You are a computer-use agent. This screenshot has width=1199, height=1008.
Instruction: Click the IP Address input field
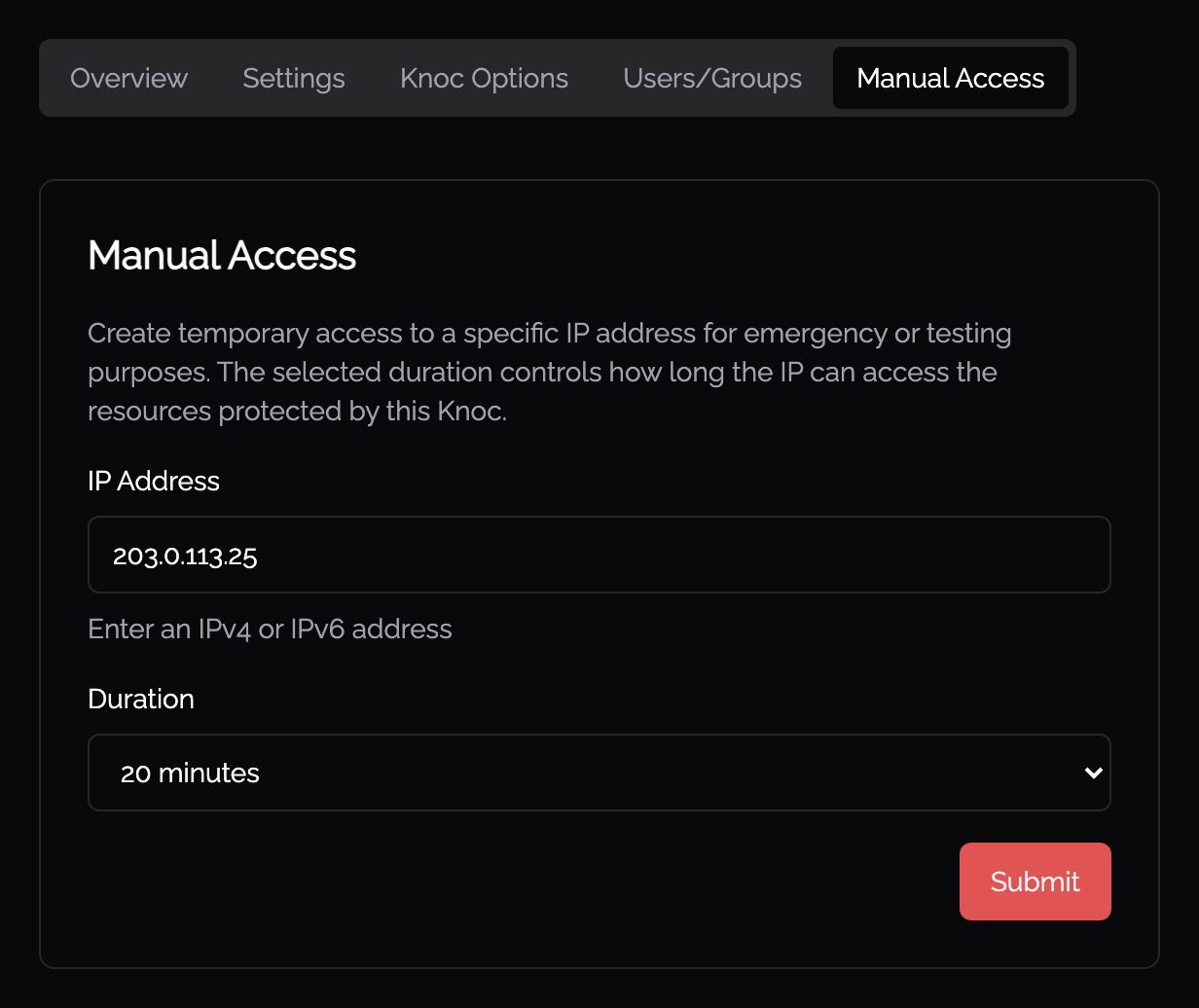click(599, 555)
